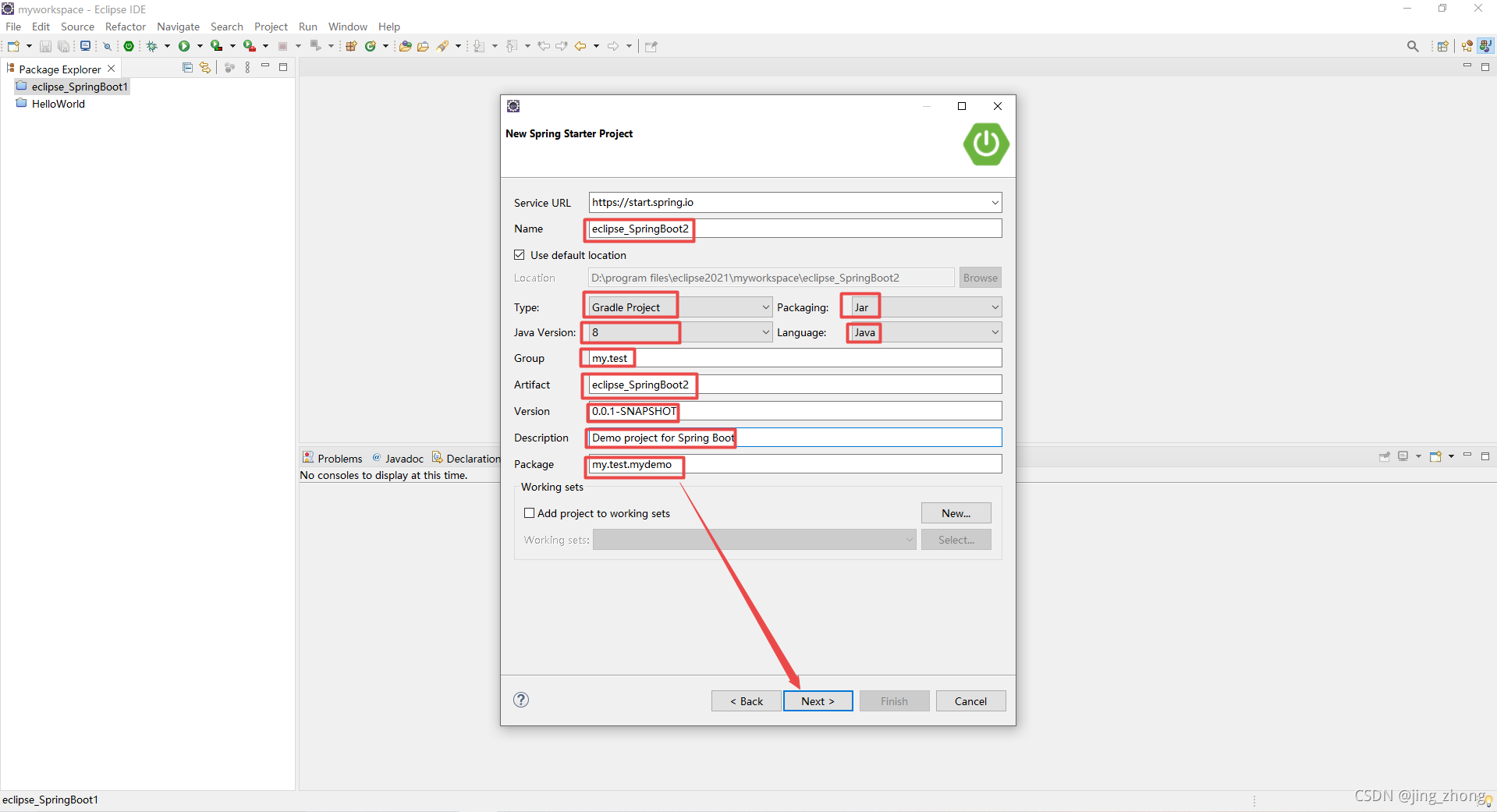The image size is (1497, 812).
Task: Click the Package input field
Action: click(795, 464)
